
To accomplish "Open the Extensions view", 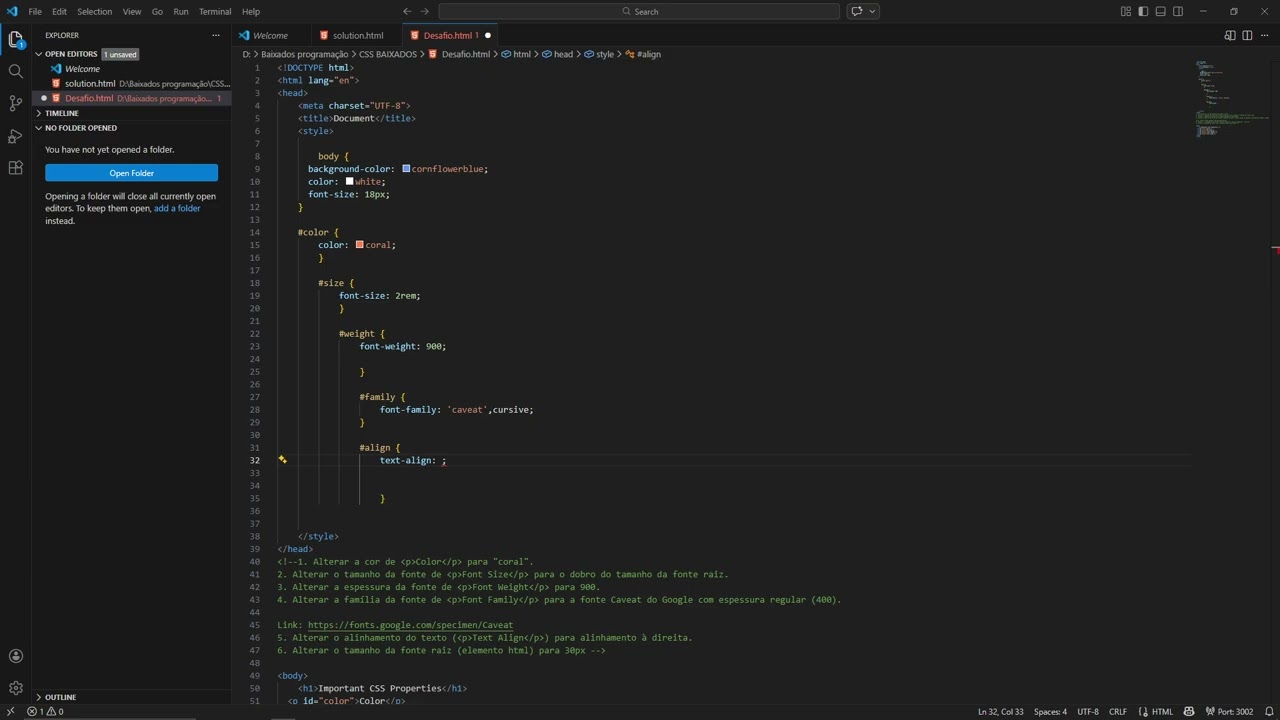I will (15, 168).
